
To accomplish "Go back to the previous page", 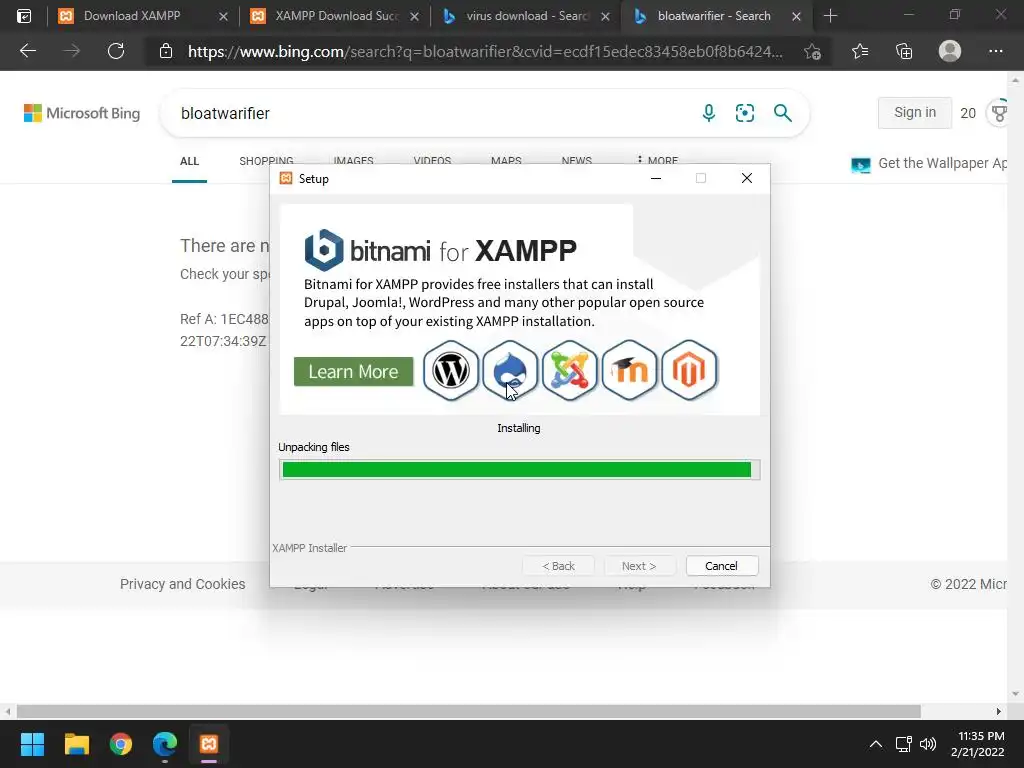I will pyautogui.click(x=27, y=51).
